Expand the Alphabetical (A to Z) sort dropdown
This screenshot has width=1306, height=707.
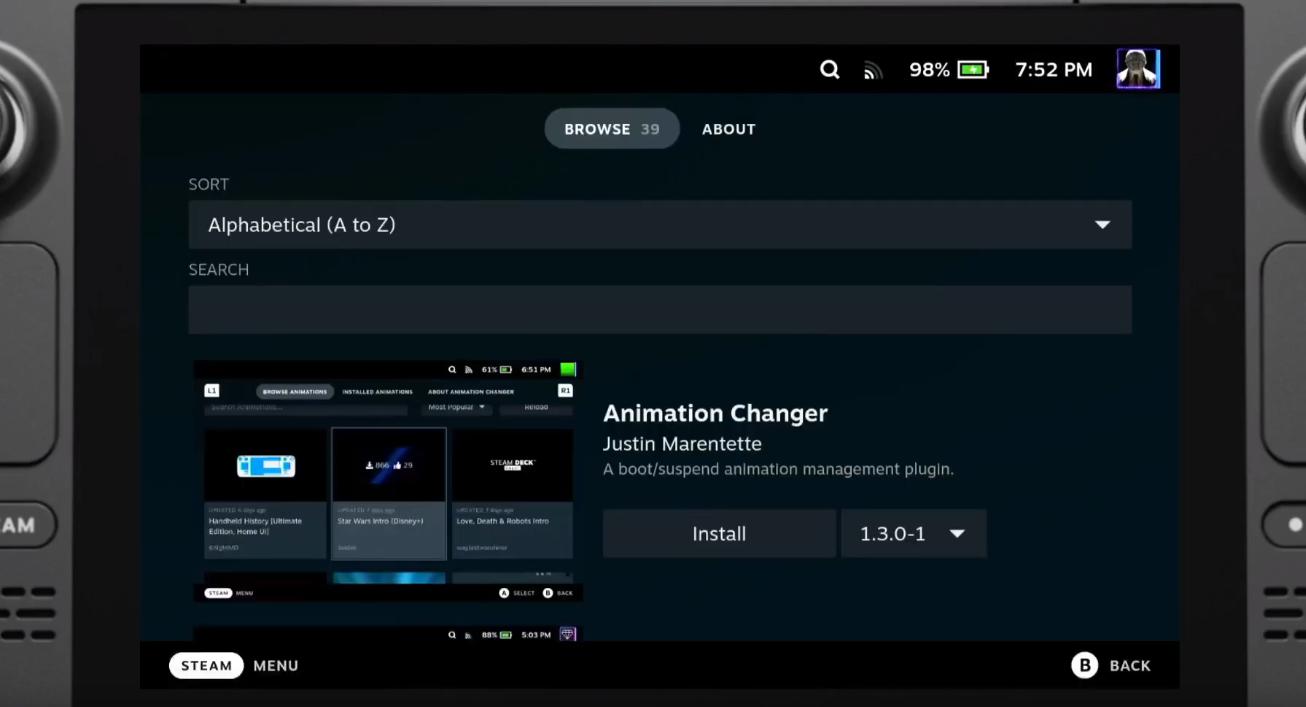[x=660, y=225]
